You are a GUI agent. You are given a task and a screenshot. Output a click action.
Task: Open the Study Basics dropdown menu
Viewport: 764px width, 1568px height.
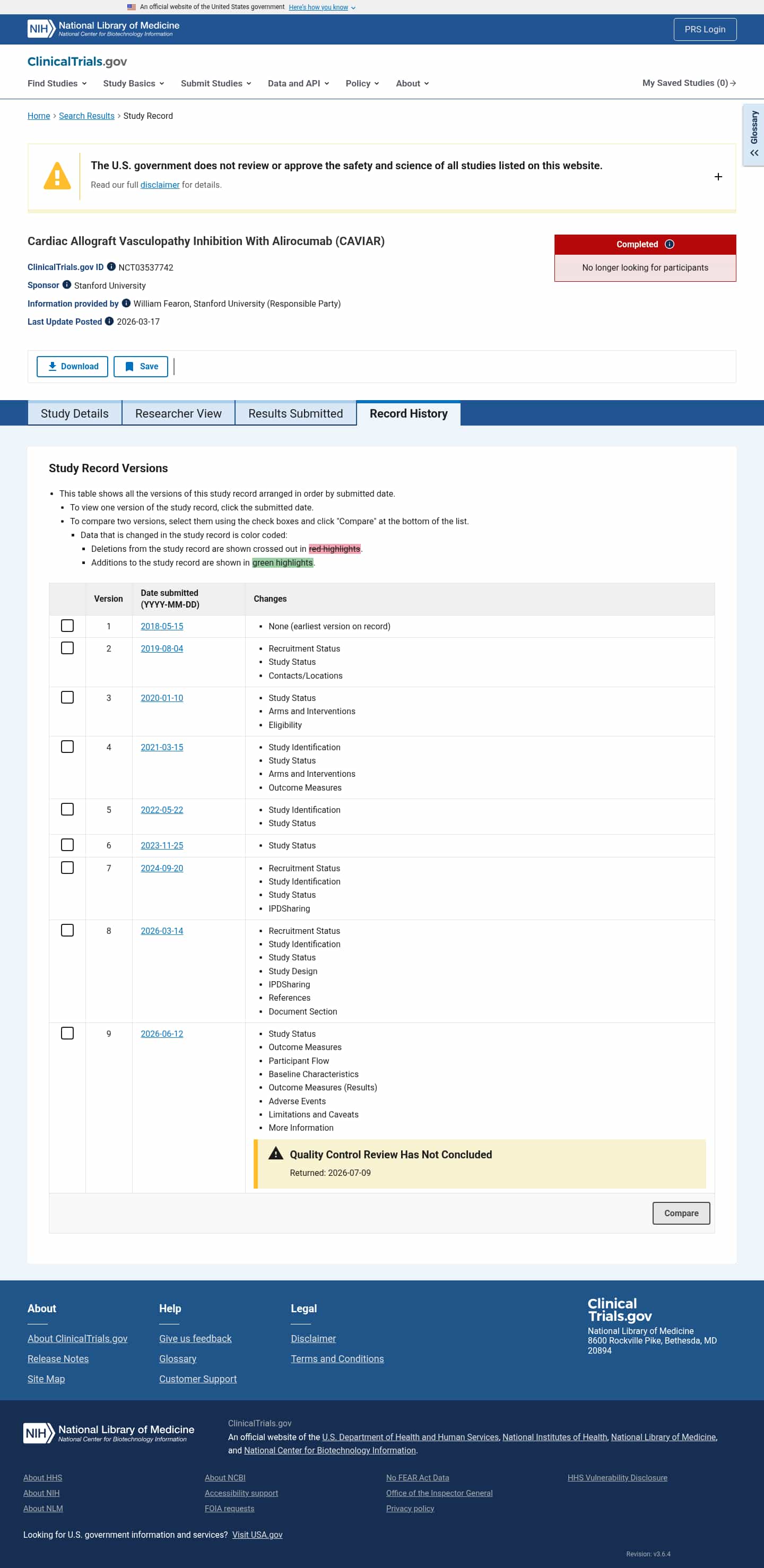click(x=134, y=83)
